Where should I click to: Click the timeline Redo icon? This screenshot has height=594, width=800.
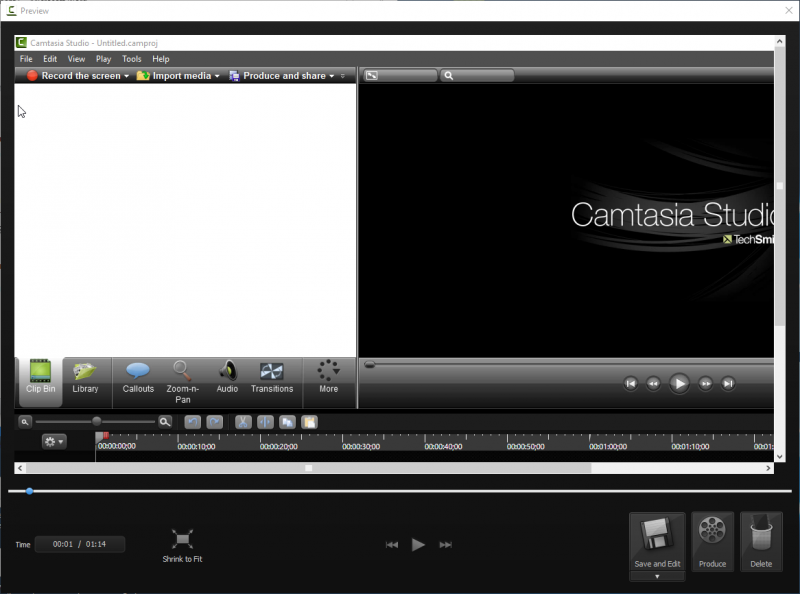(215, 422)
